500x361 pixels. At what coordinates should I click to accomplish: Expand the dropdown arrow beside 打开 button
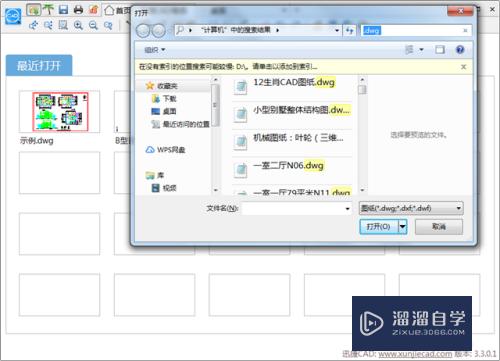pyautogui.click(x=403, y=227)
